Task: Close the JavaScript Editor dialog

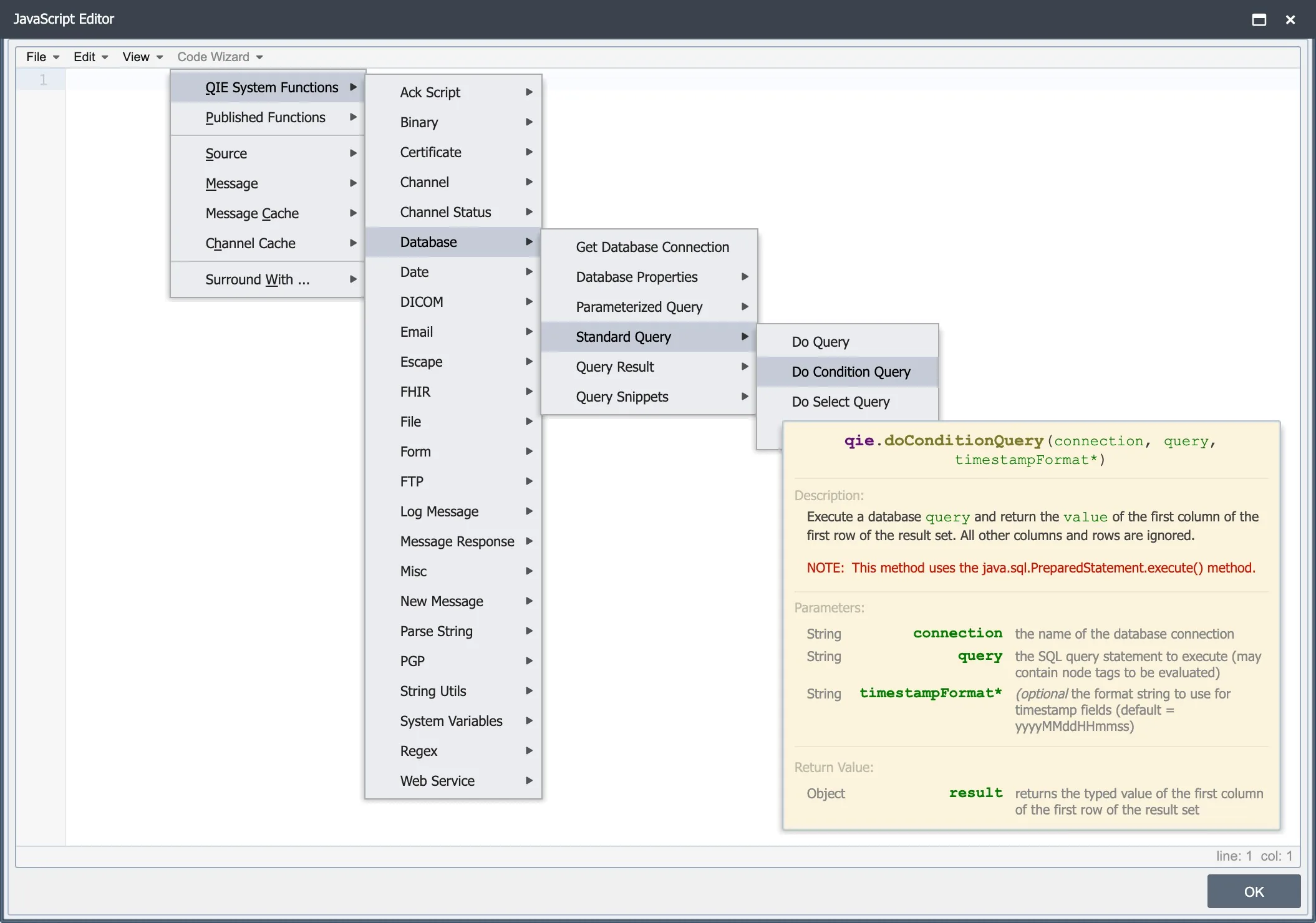Action: [x=1290, y=19]
